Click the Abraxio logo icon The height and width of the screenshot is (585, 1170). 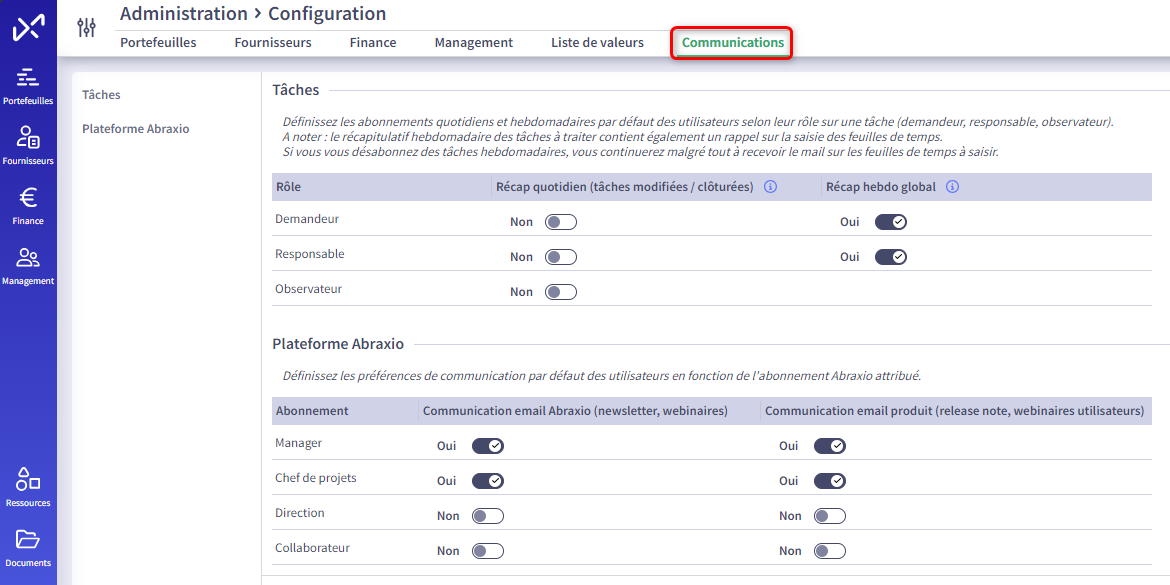28,28
